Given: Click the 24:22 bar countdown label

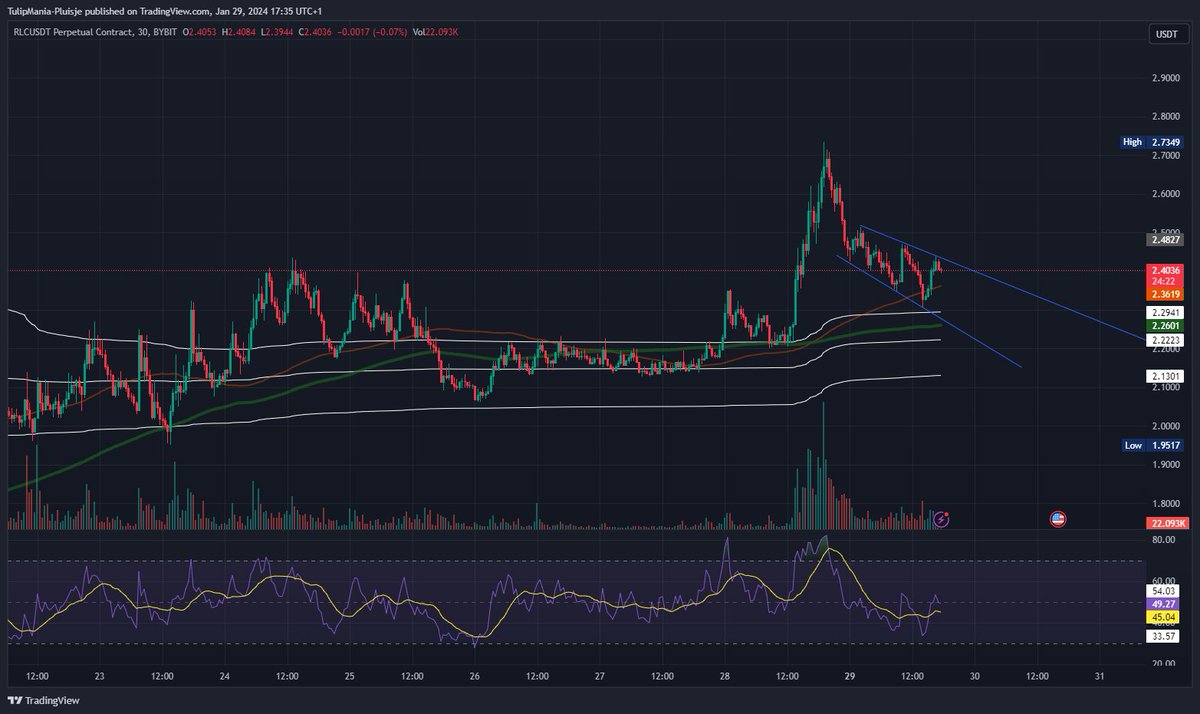Looking at the screenshot, I should (x=1165, y=283).
